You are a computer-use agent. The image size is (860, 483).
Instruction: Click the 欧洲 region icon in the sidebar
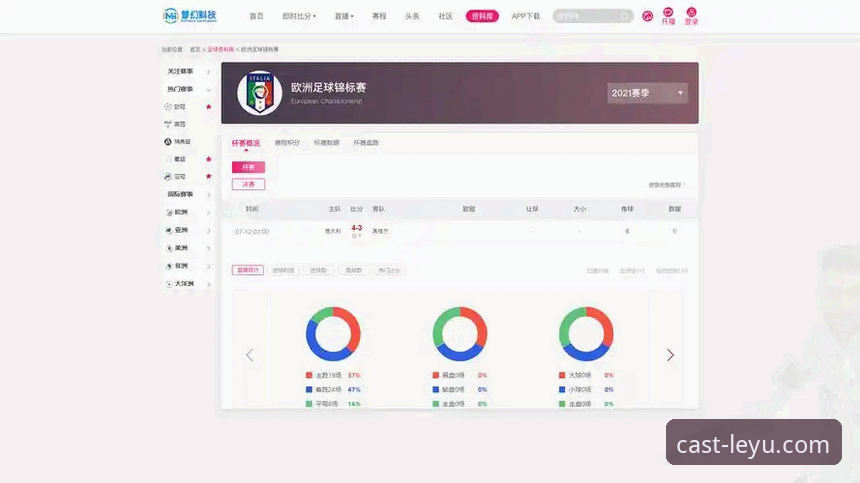169,212
